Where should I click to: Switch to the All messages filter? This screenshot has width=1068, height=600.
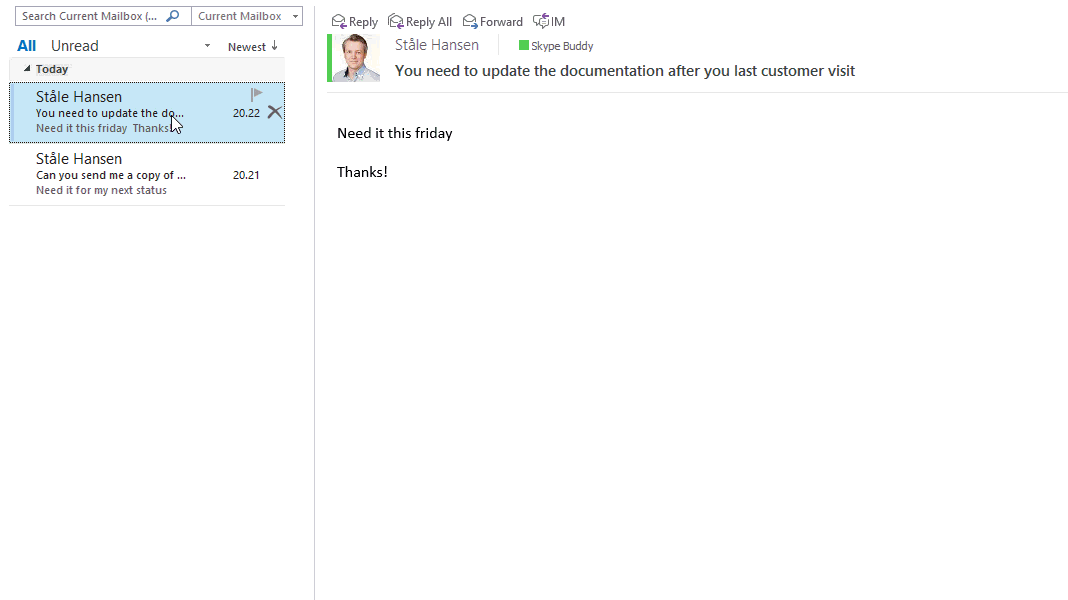coord(27,46)
